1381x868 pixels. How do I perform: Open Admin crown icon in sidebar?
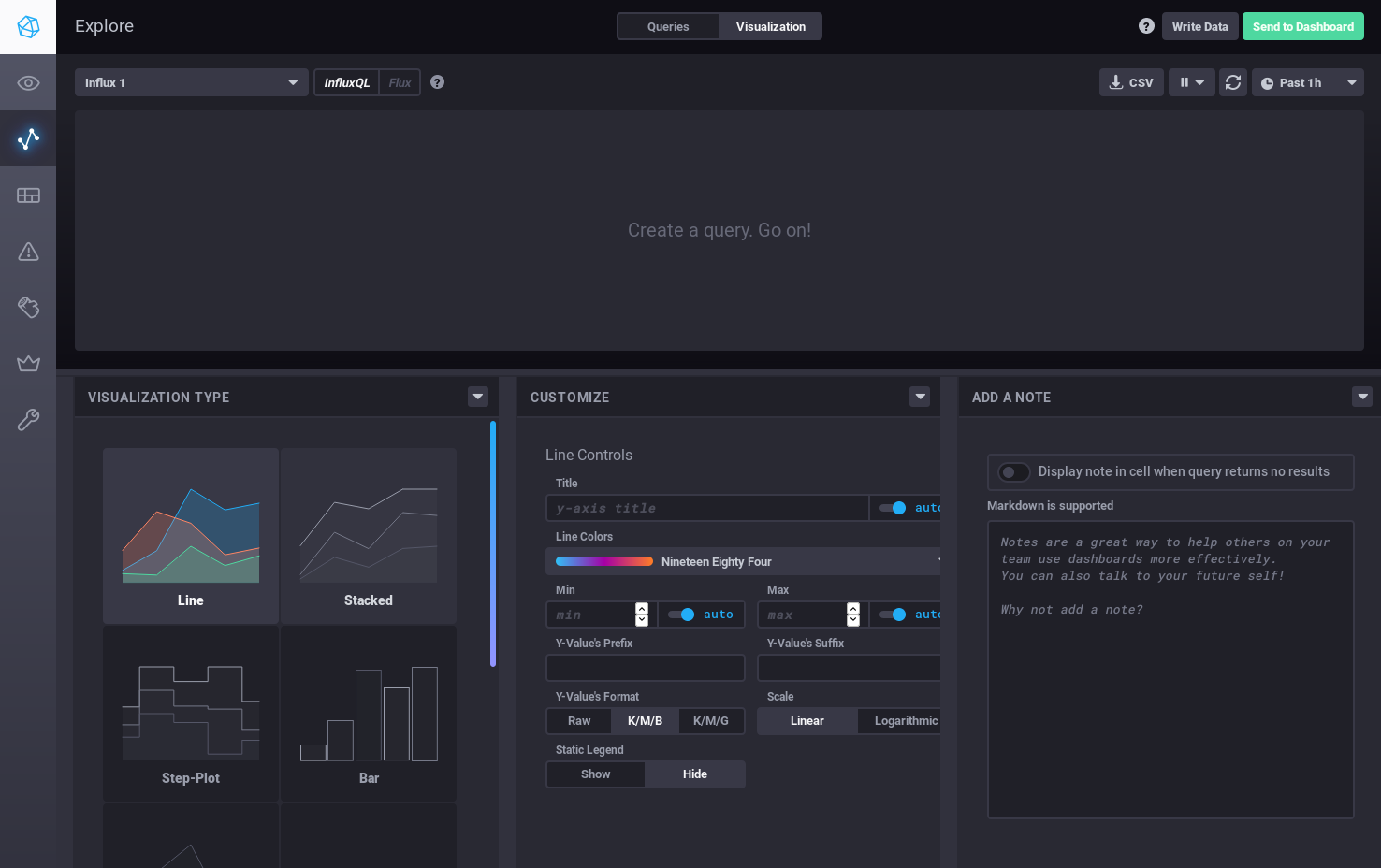tap(28, 364)
